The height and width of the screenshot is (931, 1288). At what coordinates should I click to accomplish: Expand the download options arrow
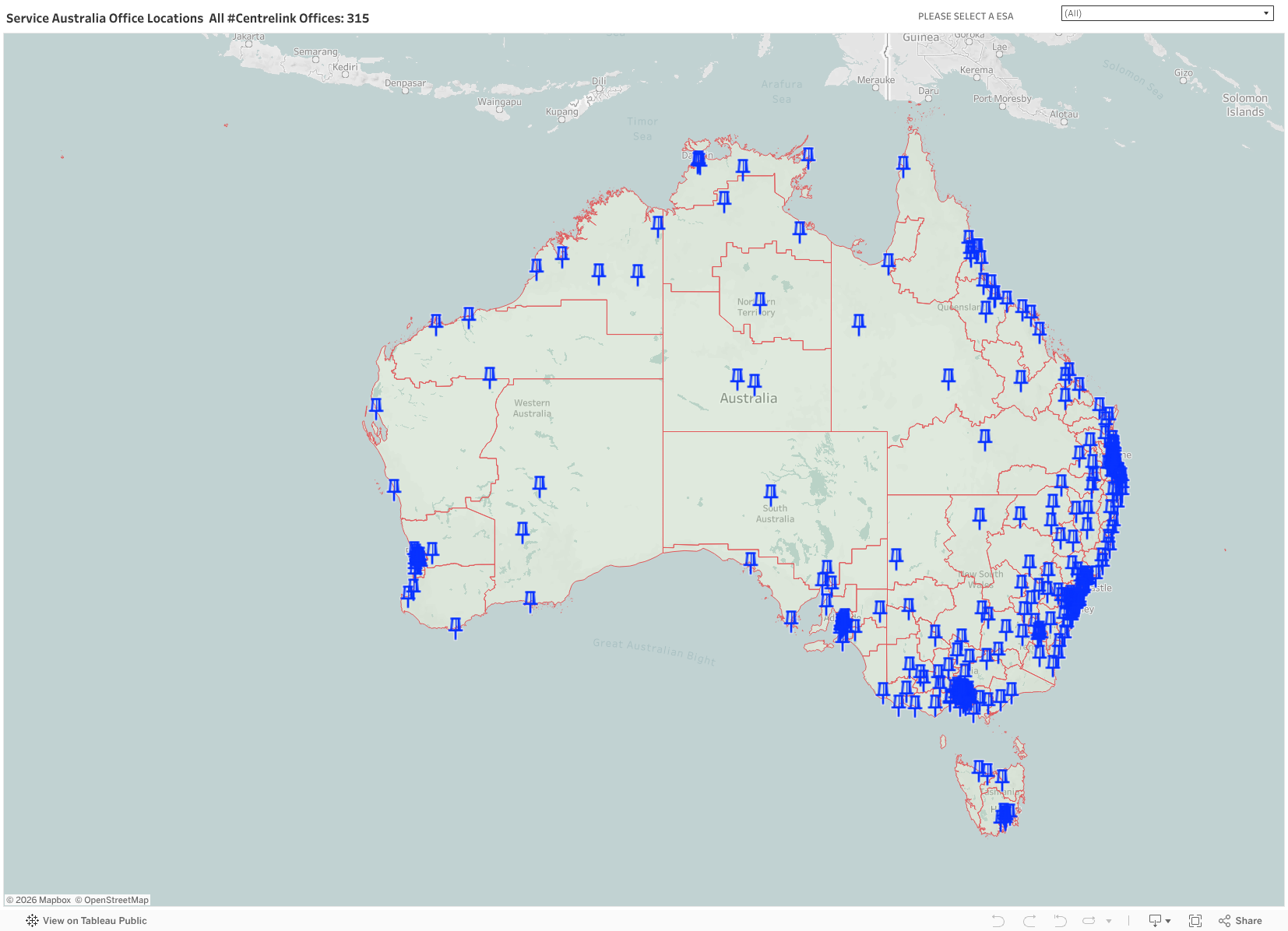pyautogui.click(x=1168, y=922)
